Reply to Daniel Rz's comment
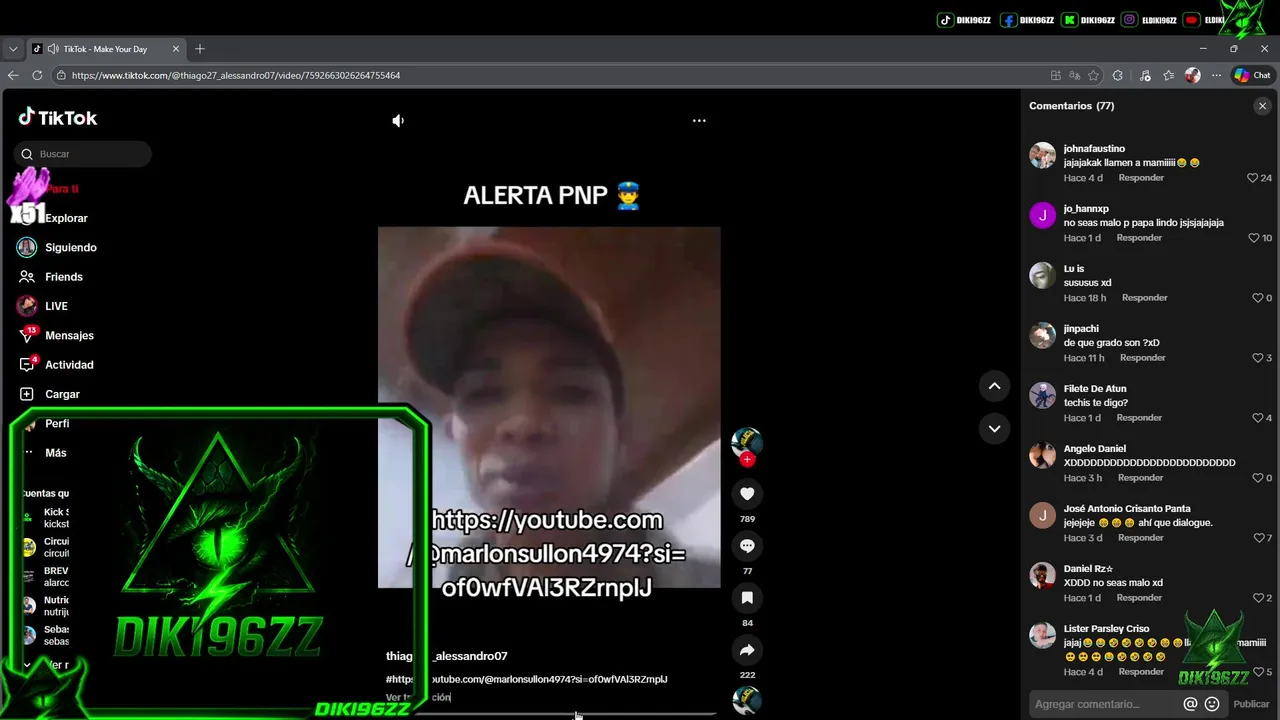The height and width of the screenshot is (720, 1280). tap(1139, 598)
